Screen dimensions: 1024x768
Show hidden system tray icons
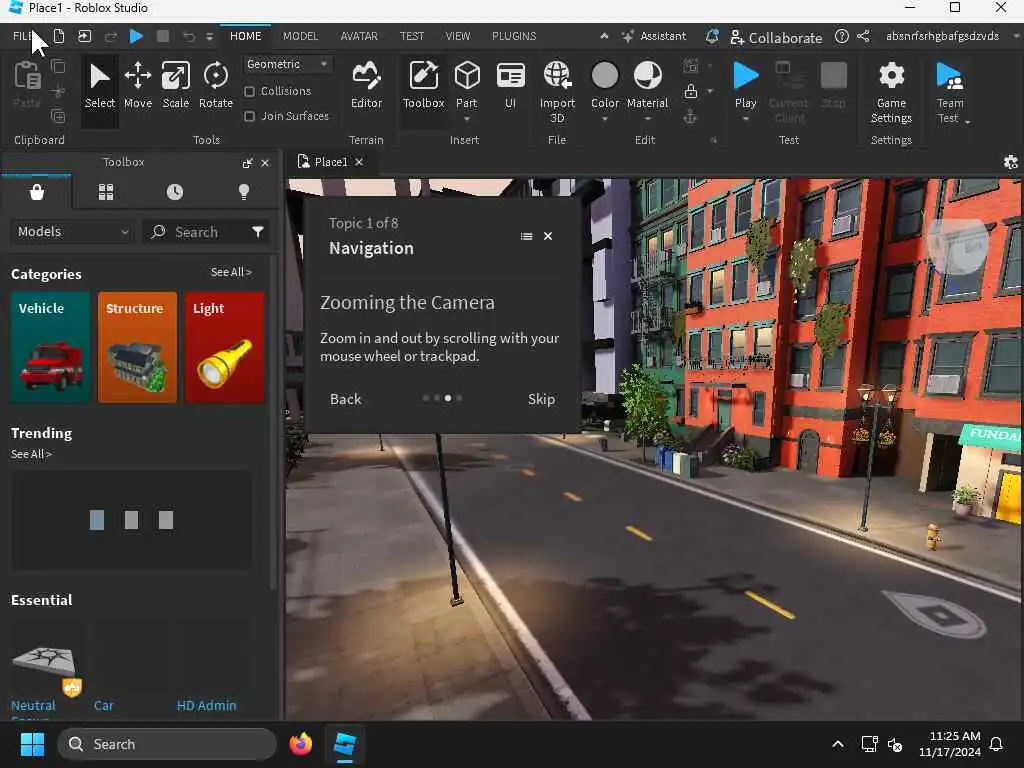(838, 744)
